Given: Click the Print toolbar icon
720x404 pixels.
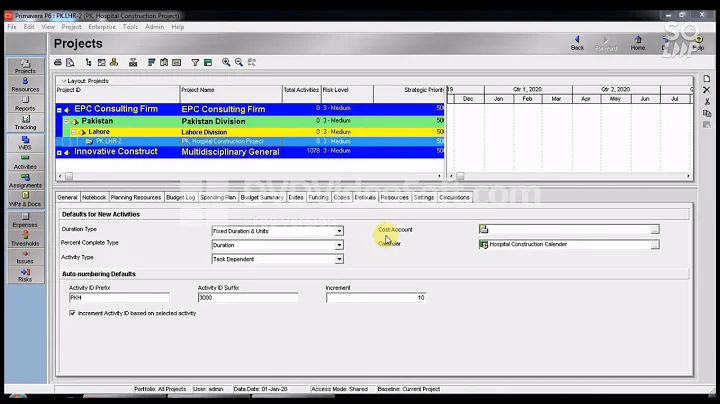Looking at the screenshot, I should [58, 62].
